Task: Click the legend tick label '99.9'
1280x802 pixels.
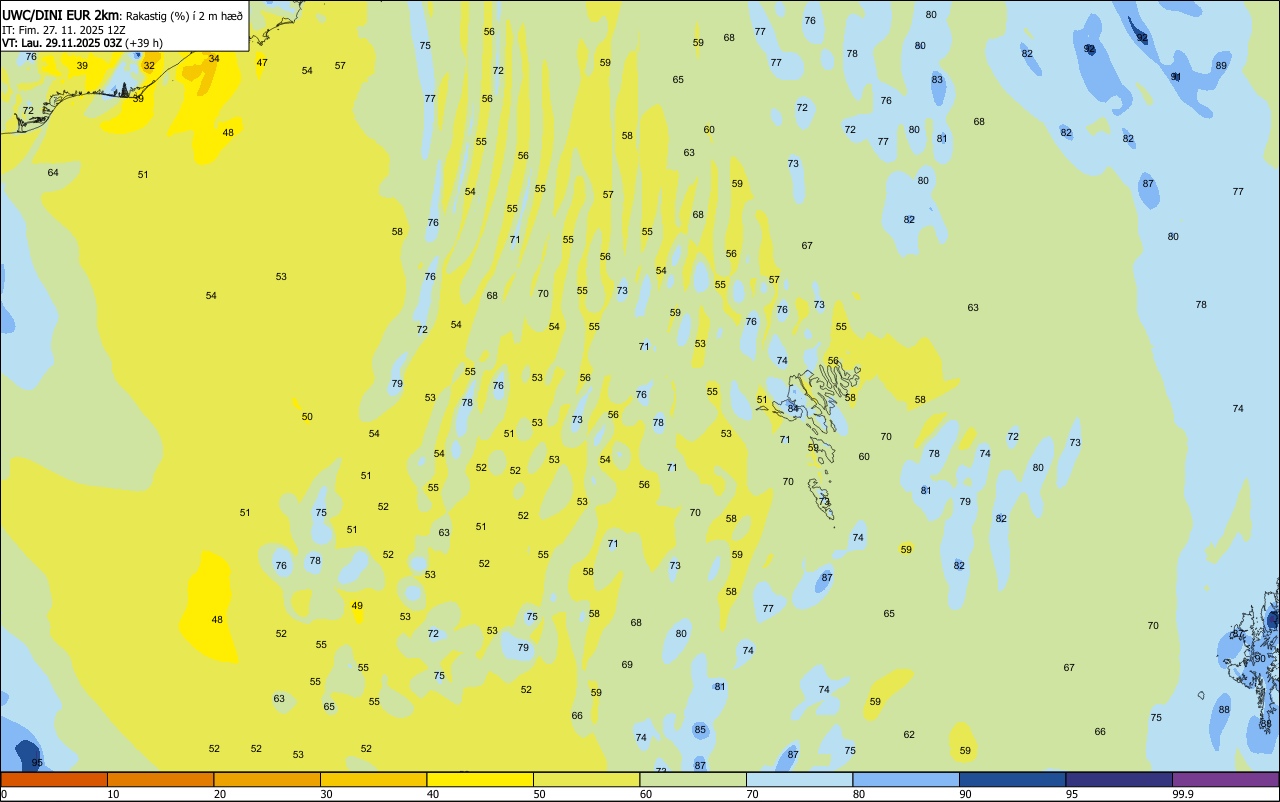Action: tap(1183, 794)
